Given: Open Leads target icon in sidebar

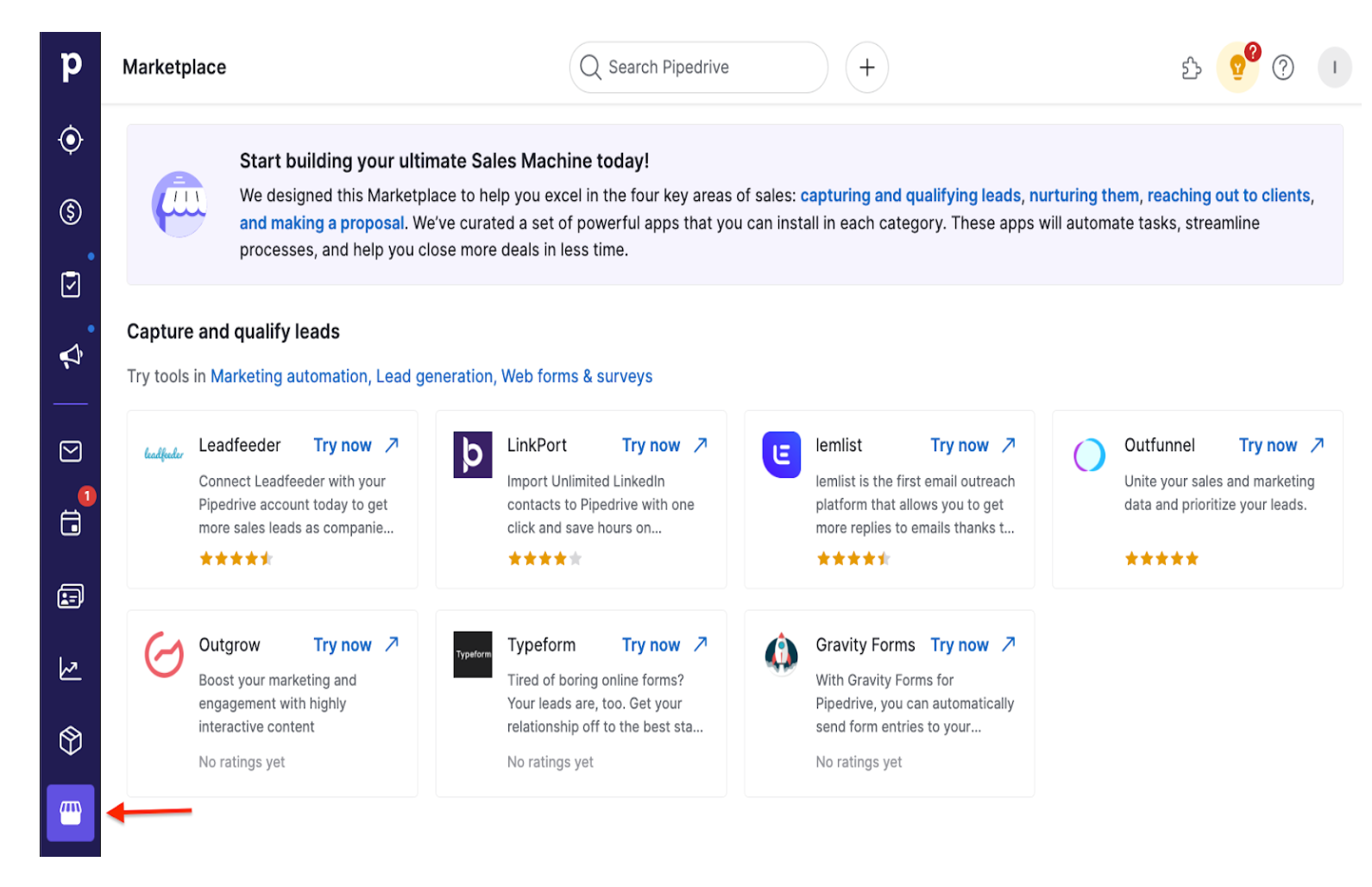Looking at the screenshot, I should pyautogui.click(x=71, y=140).
